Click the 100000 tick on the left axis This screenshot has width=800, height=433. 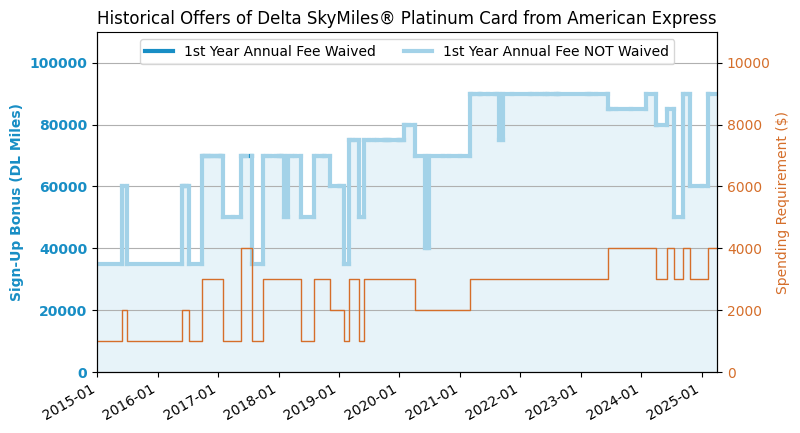point(59,63)
